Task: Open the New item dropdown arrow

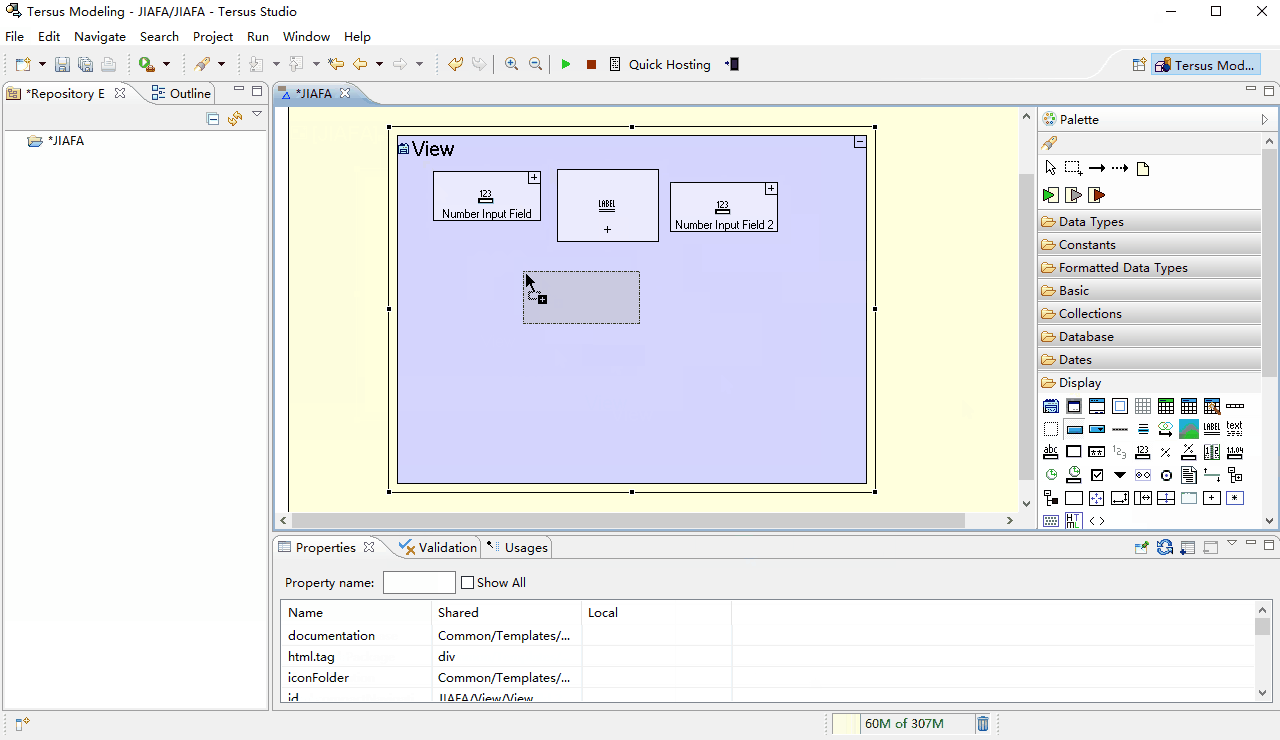Action: [x=42, y=64]
